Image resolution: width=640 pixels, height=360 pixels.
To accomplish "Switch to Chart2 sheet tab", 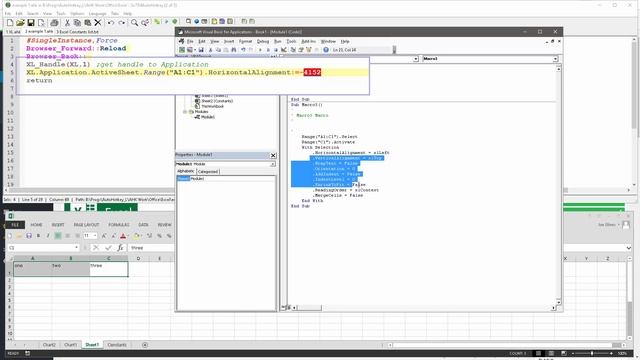I will point(49,345).
